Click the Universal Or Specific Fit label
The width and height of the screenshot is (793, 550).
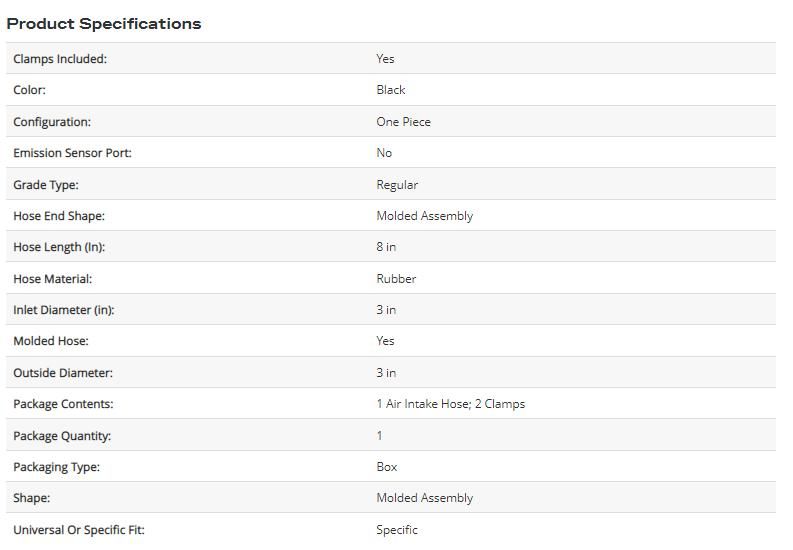(x=78, y=530)
